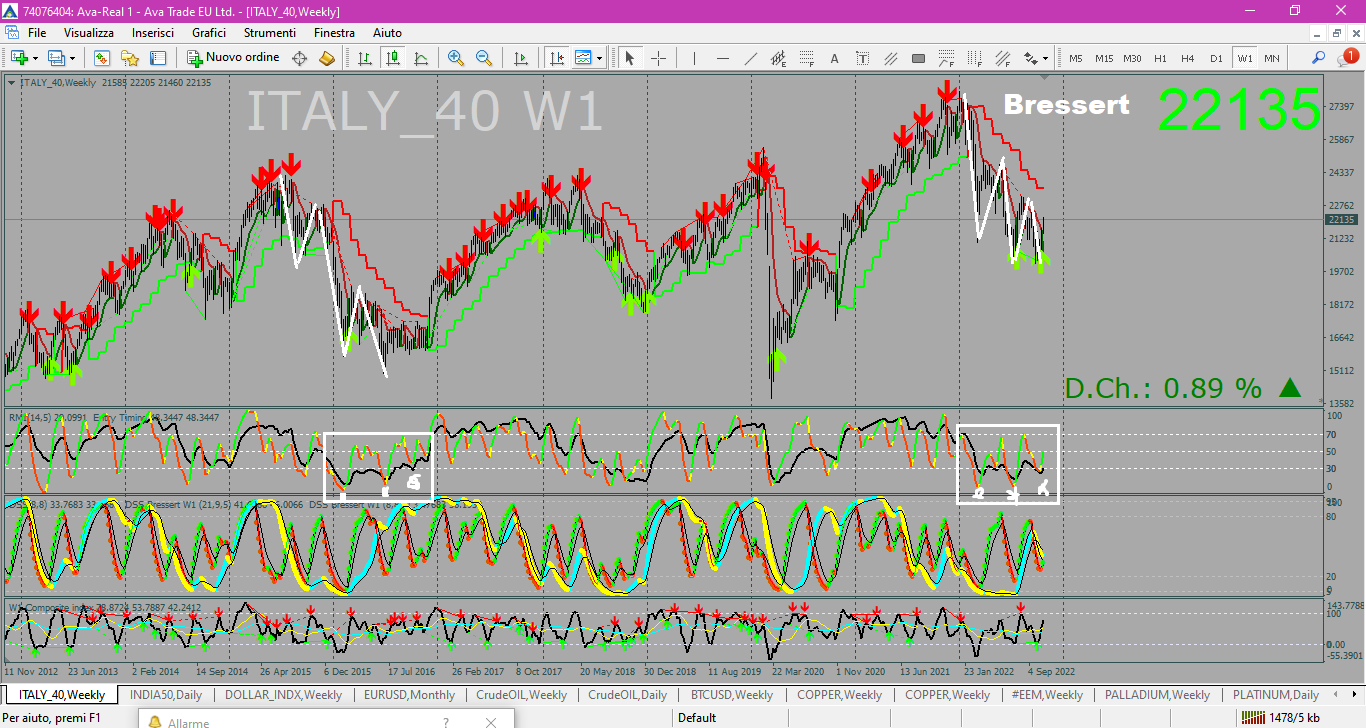The width and height of the screenshot is (1366, 728).
Task: Switch chart to candlestick mode
Action: (x=393, y=58)
